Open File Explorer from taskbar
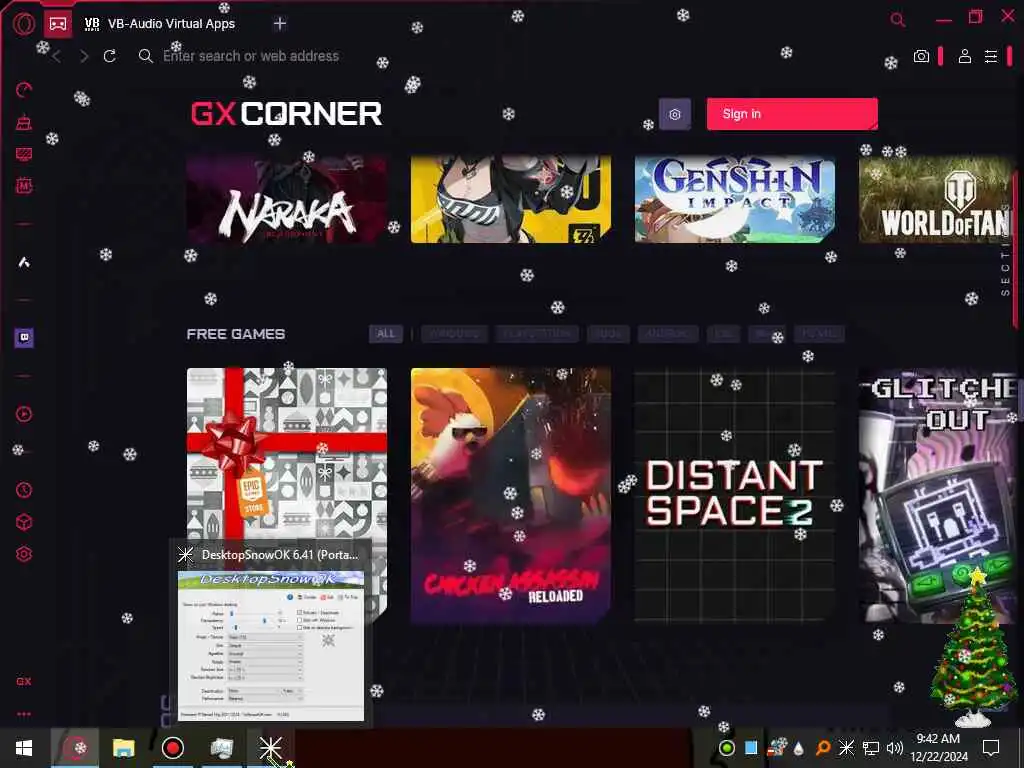This screenshot has width=1024, height=768. (123, 748)
